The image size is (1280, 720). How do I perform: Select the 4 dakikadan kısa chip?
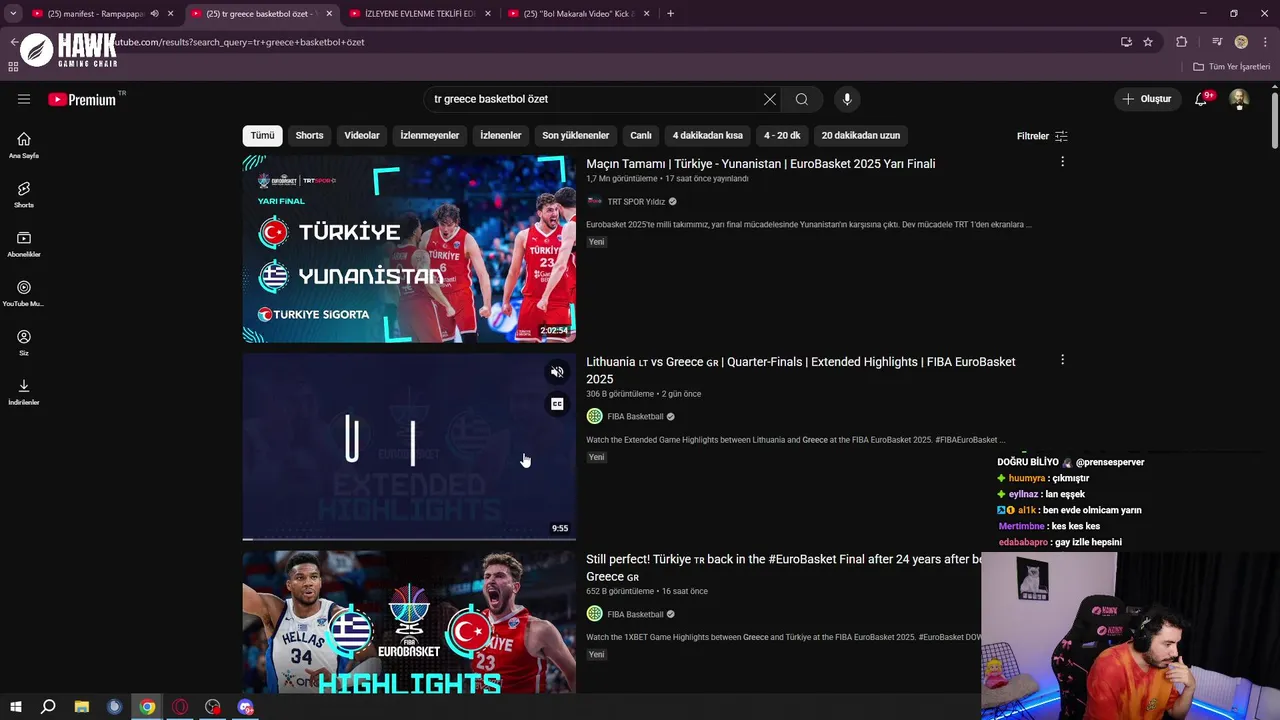(707, 136)
